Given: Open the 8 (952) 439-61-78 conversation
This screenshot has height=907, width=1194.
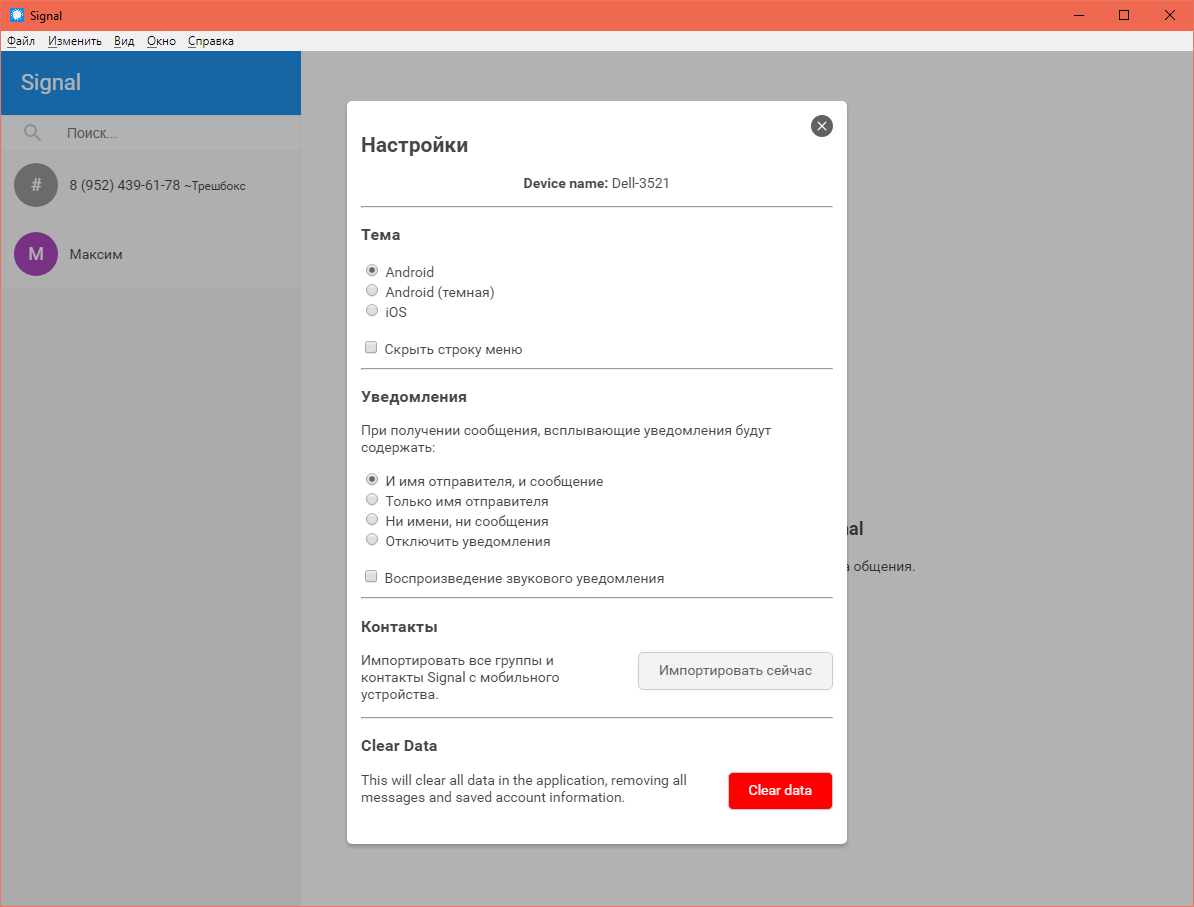Looking at the screenshot, I should tap(151, 185).
